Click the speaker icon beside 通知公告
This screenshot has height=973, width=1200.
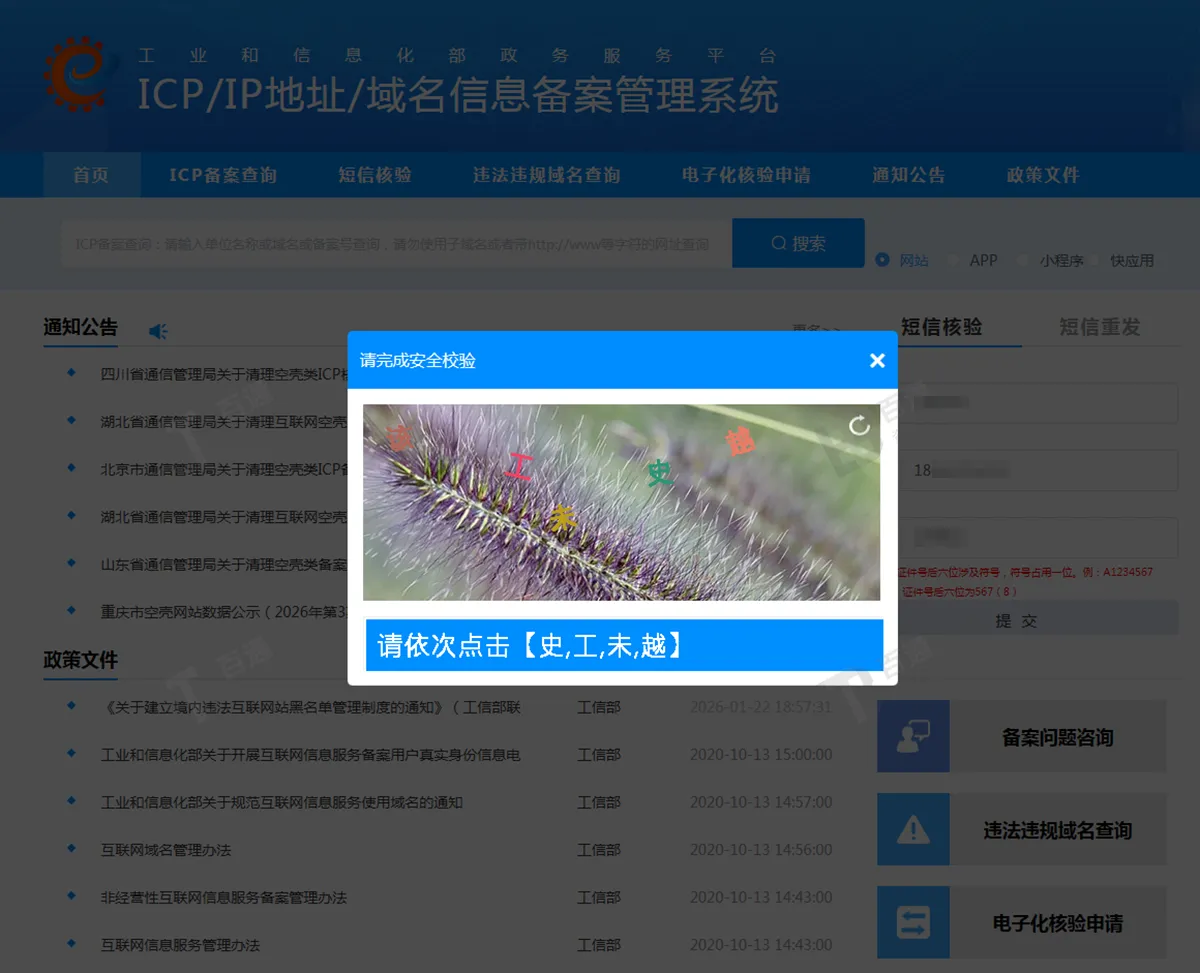pos(157,330)
